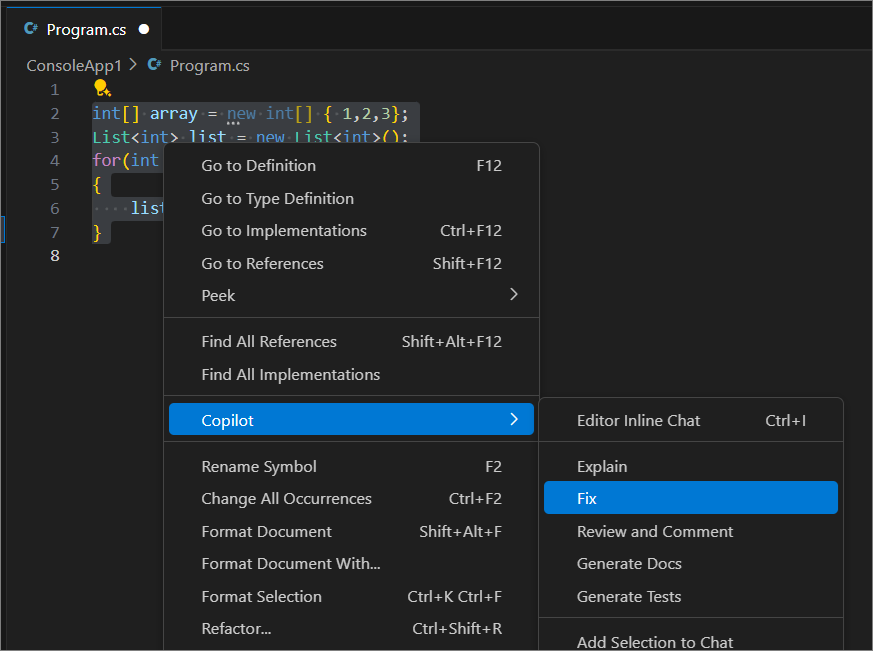Expand the Copilot submenu chevron
The height and width of the screenshot is (651, 873).
point(514,419)
